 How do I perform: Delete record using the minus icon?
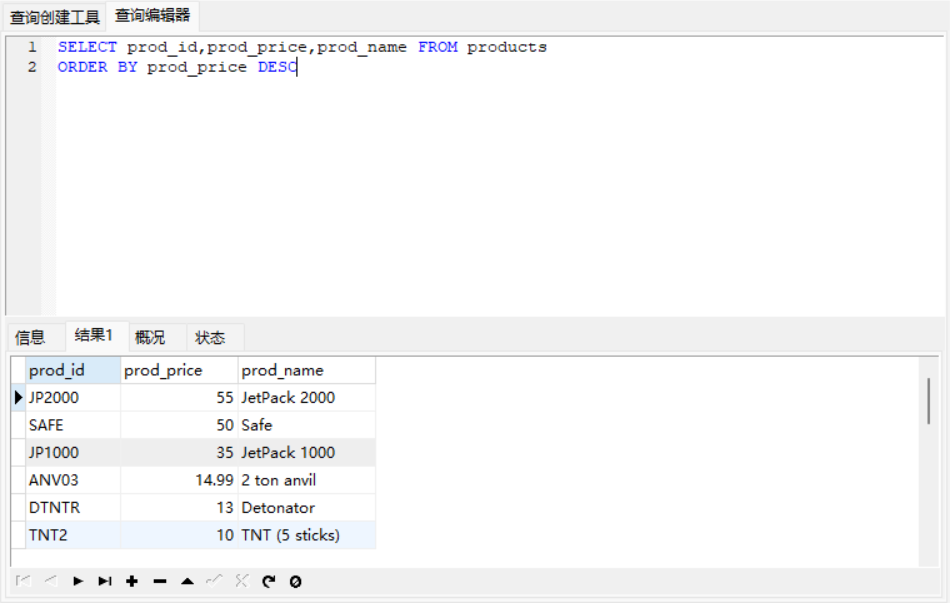[159, 581]
